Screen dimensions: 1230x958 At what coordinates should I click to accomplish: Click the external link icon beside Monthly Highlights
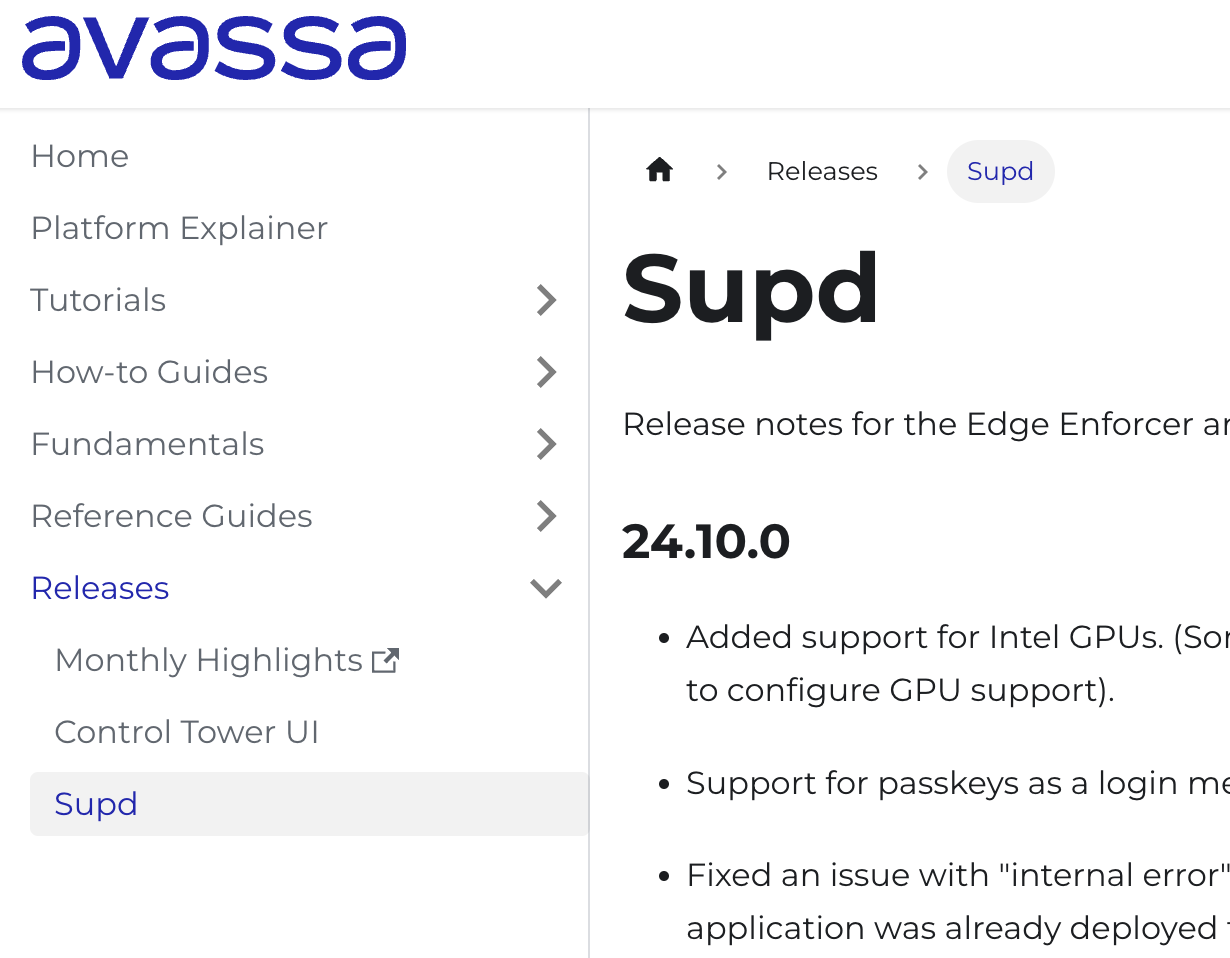[385, 660]
